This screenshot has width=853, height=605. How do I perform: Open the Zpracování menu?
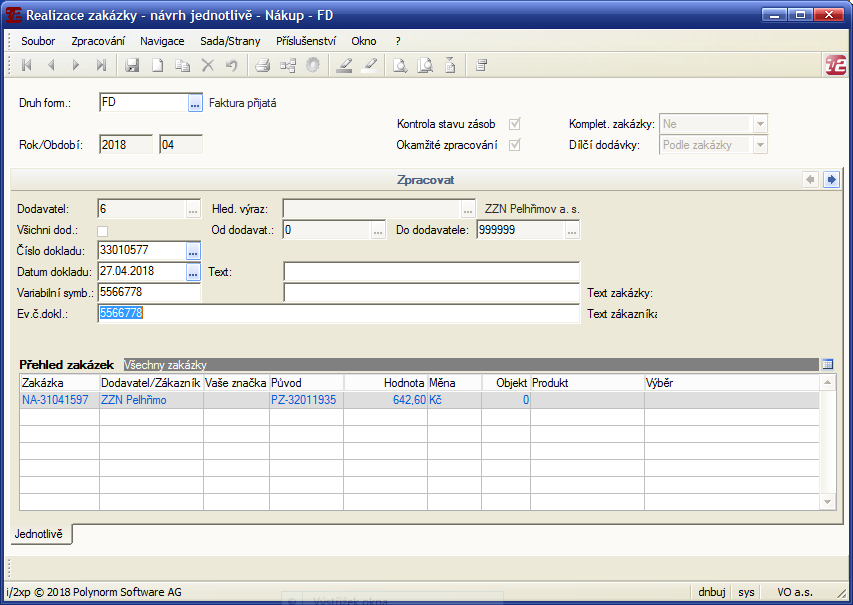pyautogui.click(x=98, y=41)
